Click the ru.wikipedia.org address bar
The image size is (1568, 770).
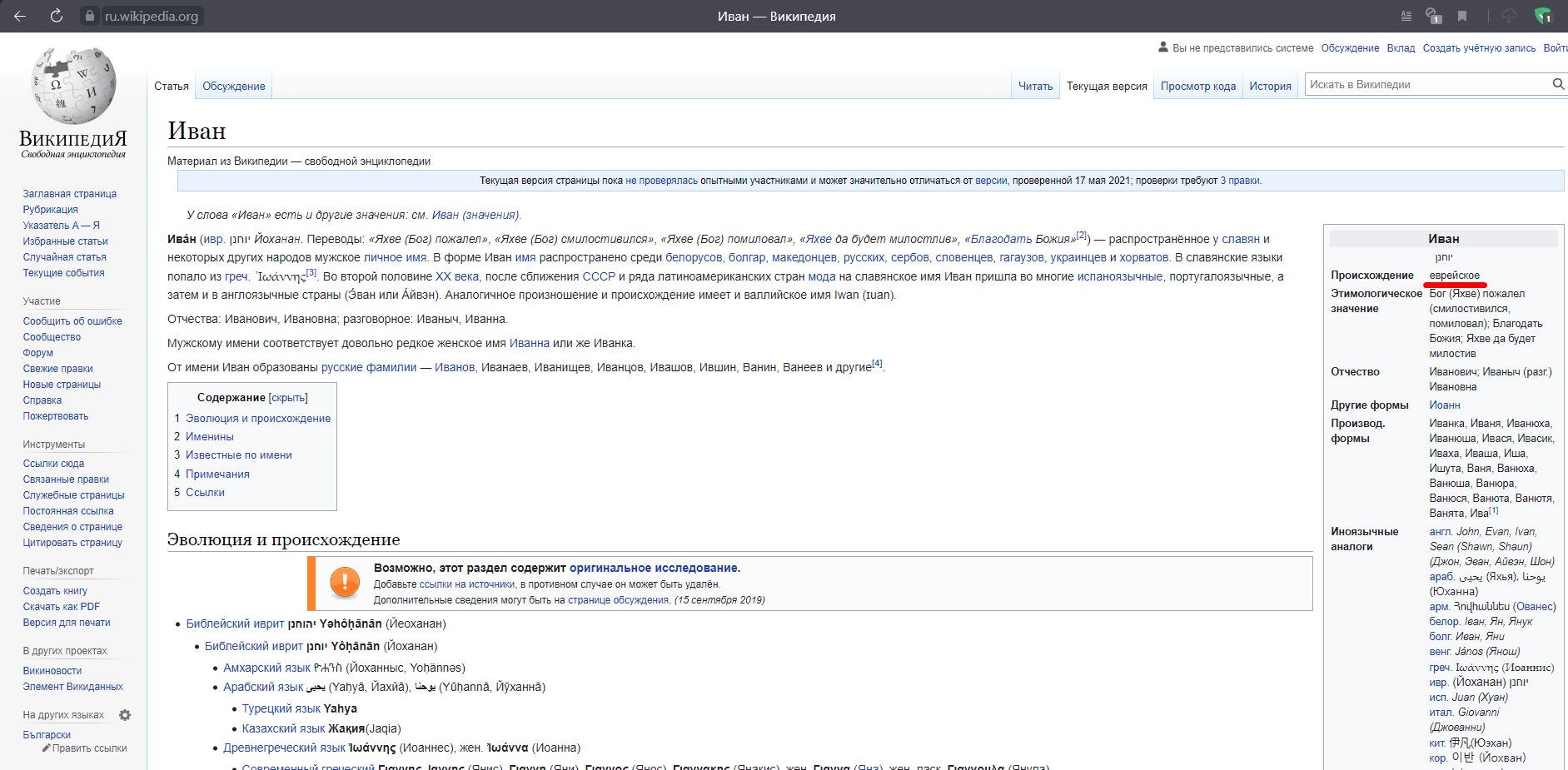tap(152, 16)
